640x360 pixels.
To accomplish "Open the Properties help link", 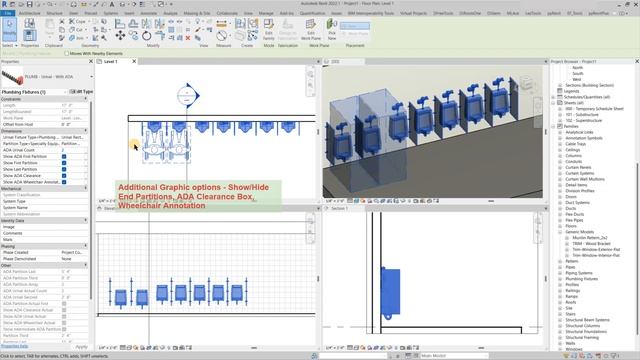I will point(14,347).
